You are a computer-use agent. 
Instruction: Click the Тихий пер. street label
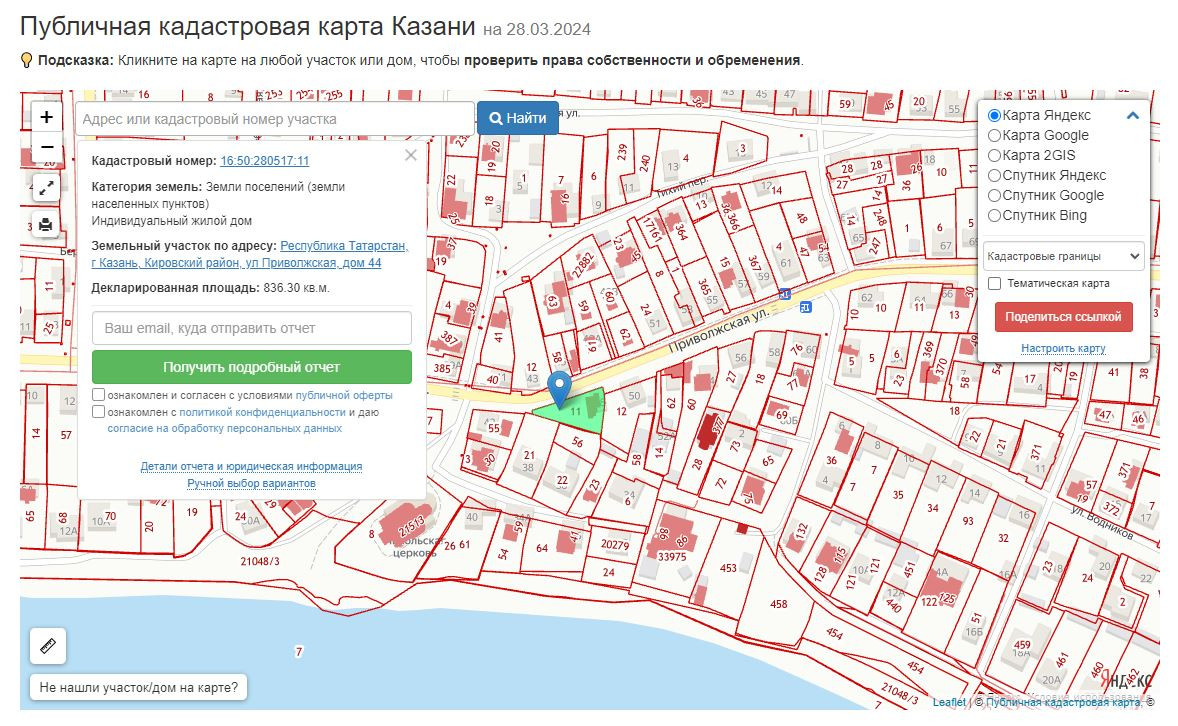pyautogui.click(x=682, y=188)
